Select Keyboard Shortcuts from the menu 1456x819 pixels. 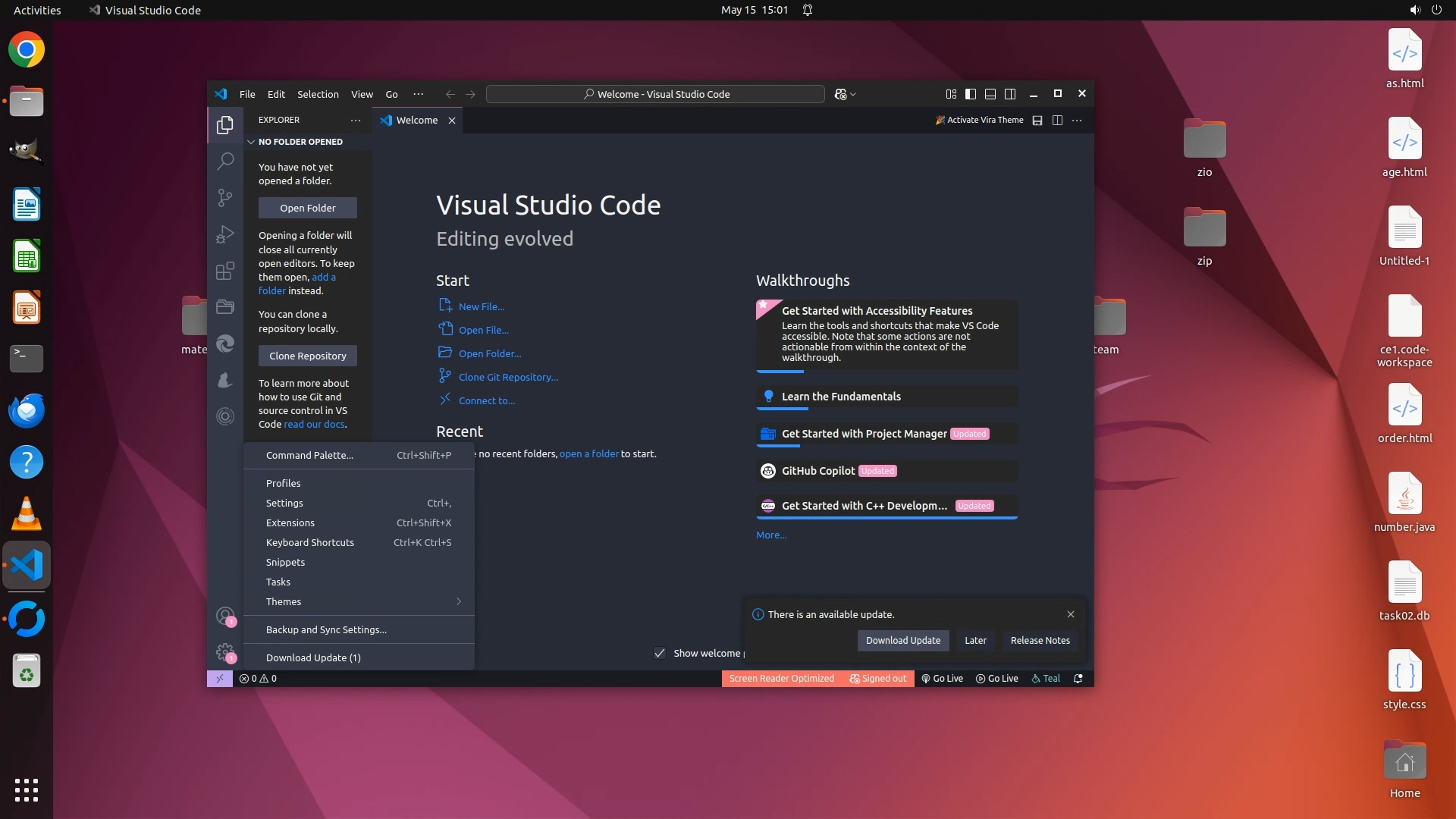coord(310,542)
